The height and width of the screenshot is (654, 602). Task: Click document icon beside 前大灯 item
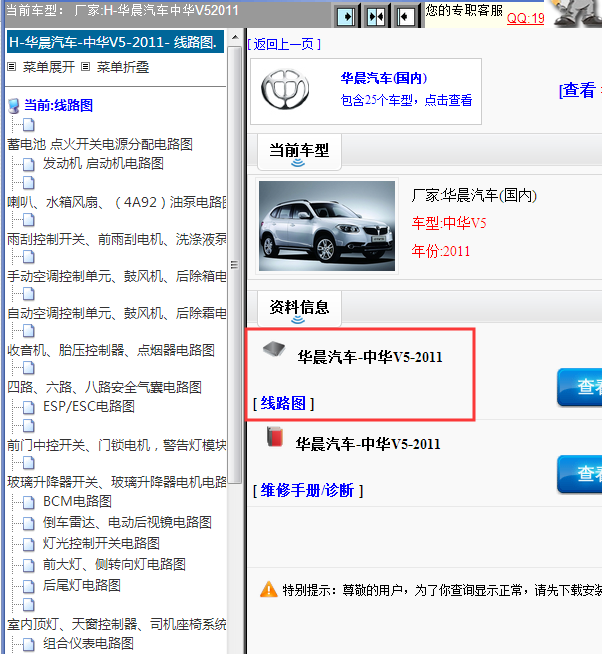pos(28,566)
